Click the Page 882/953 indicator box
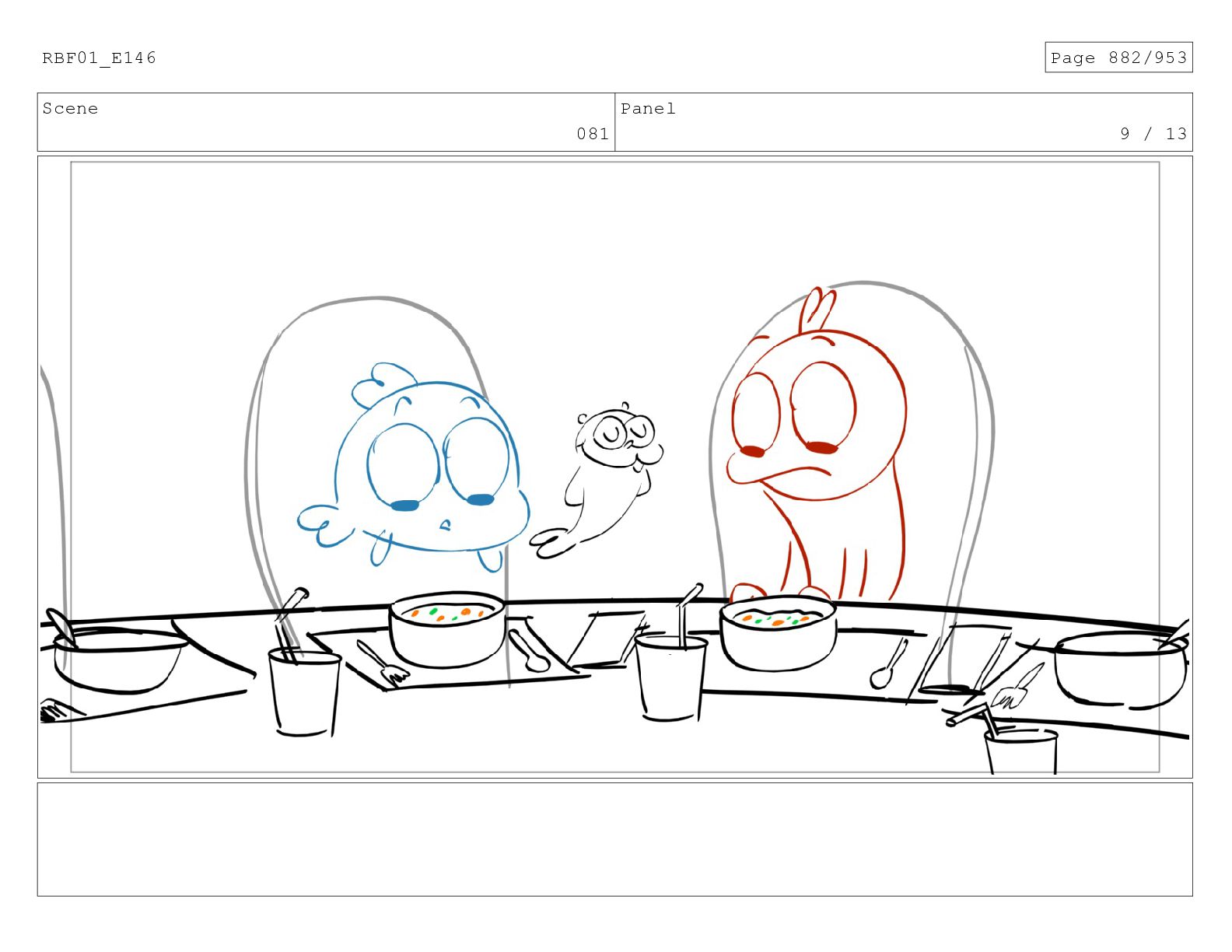This screenshot has height=952, width=1232. point(1118,58)
